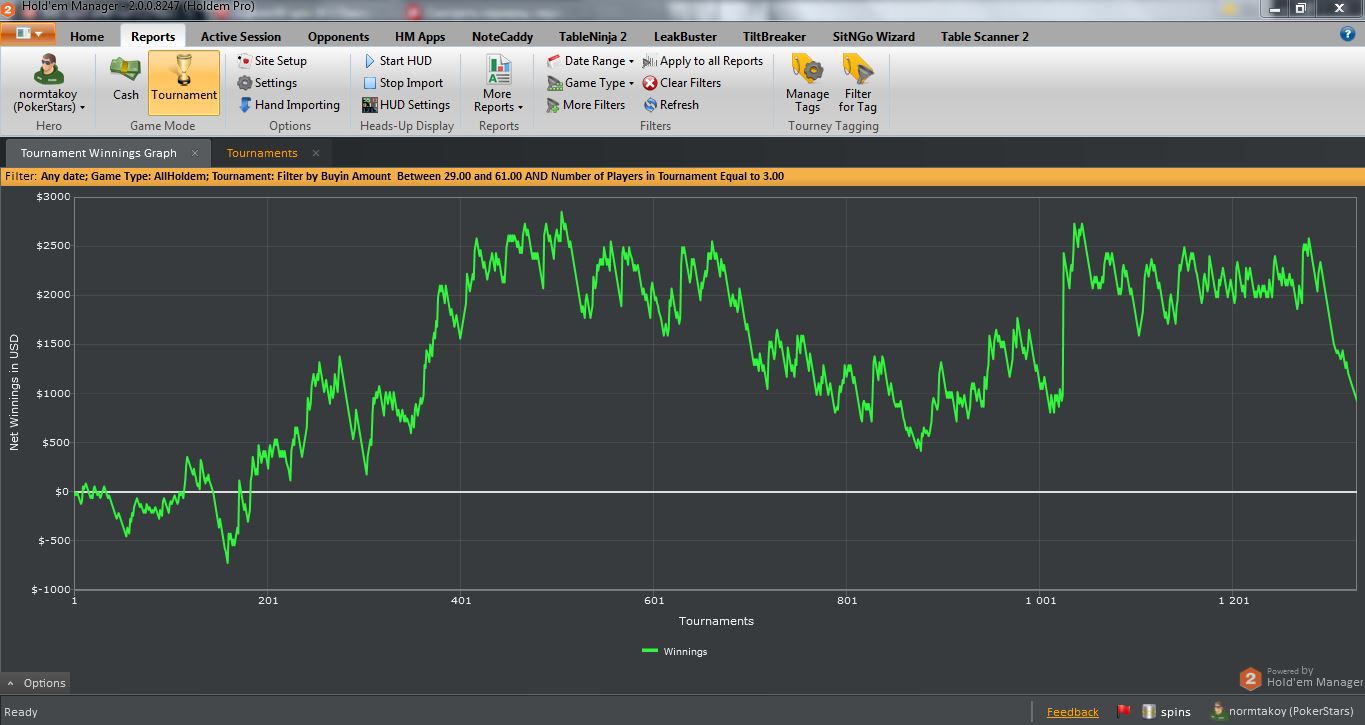This screenshot has width=1365, height=725.
Task: Open the Table Scanner 2 tab
Action: click(x=985, y=37)
